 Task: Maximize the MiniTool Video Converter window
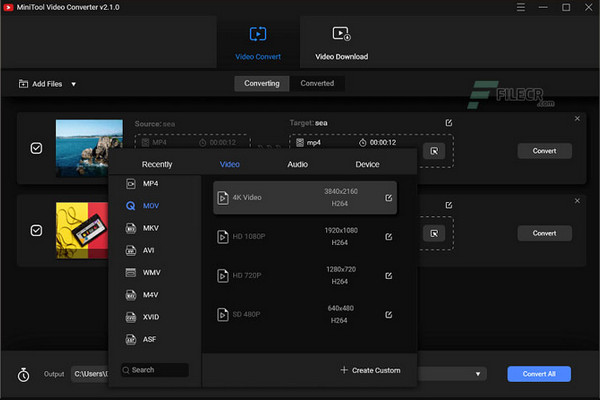(x=566, y=7)
